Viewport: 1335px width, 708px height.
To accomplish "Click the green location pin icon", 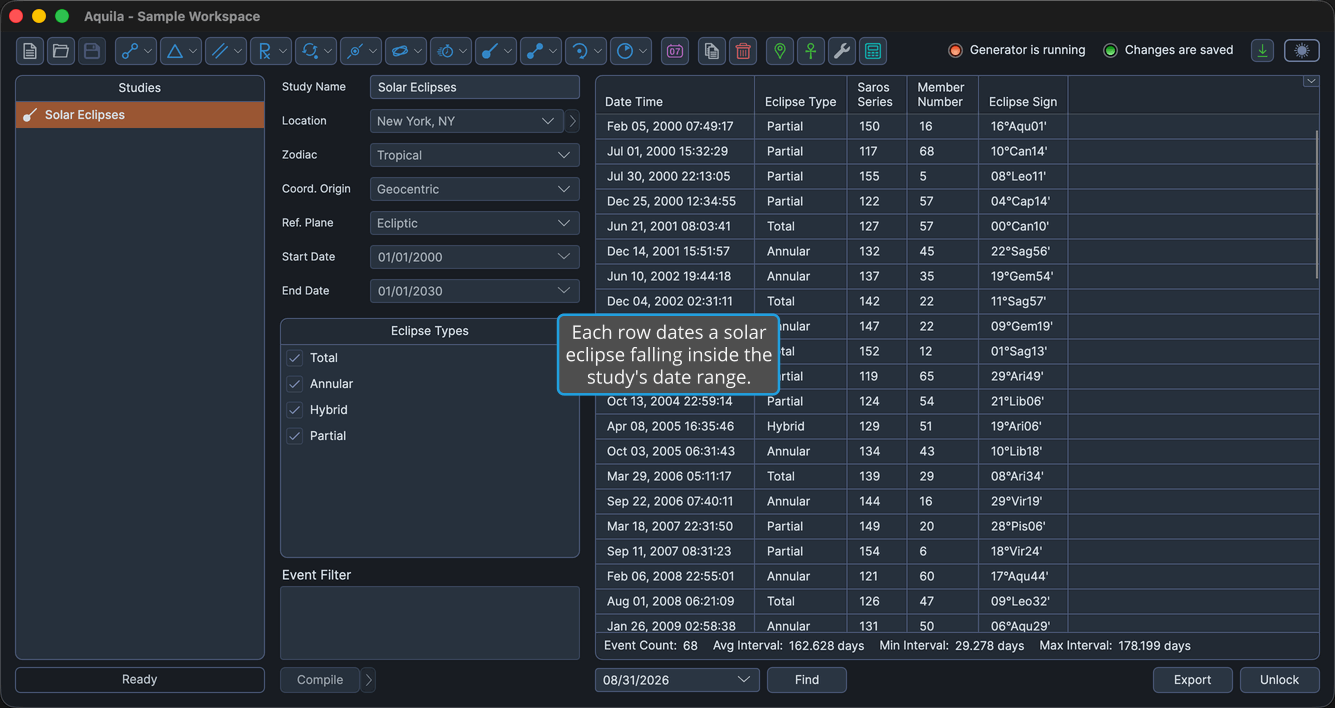I will [x=780, y=51].
